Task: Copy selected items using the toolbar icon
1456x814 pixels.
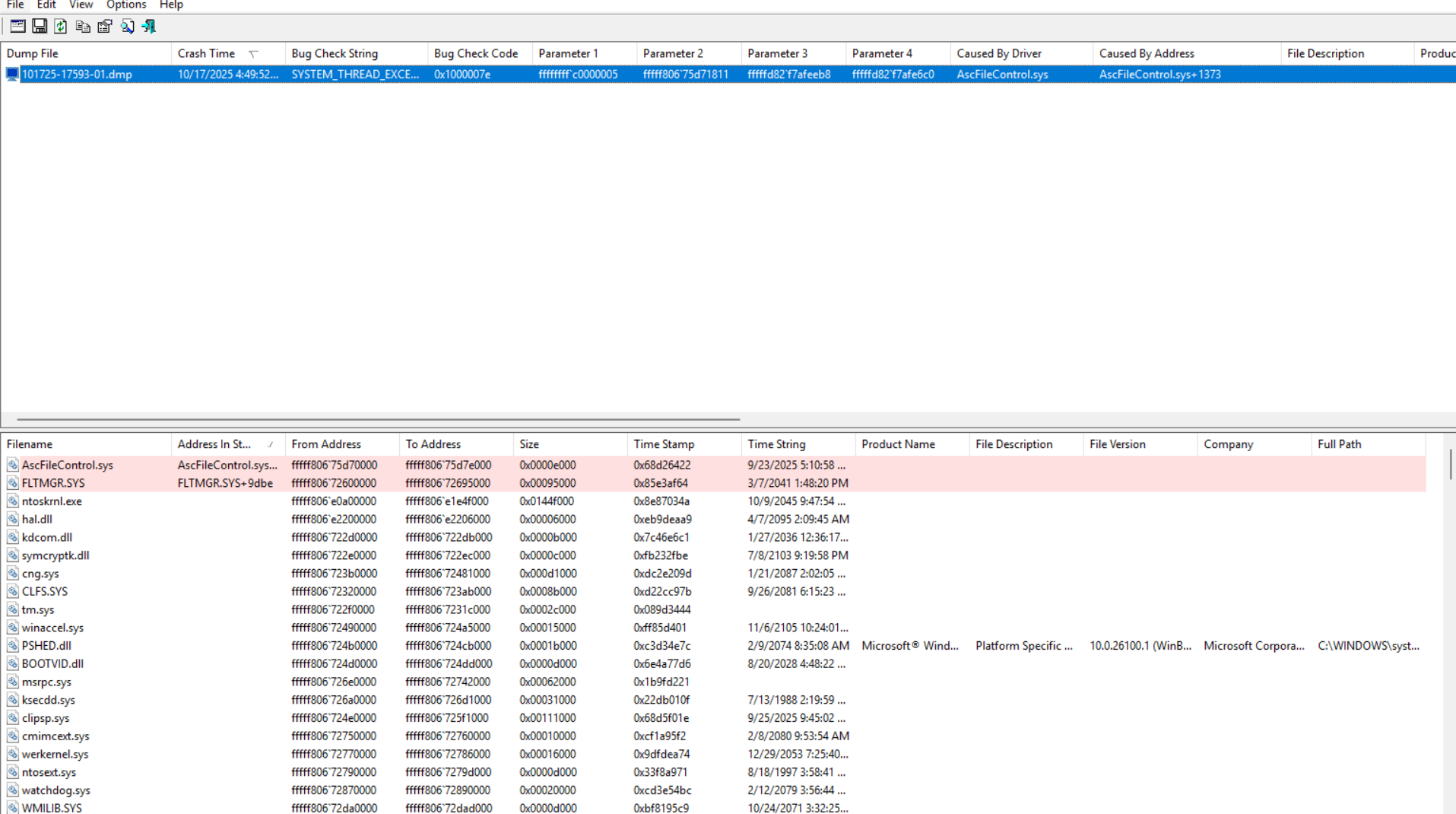Action: pyautogui.click(x=83, y=27)
